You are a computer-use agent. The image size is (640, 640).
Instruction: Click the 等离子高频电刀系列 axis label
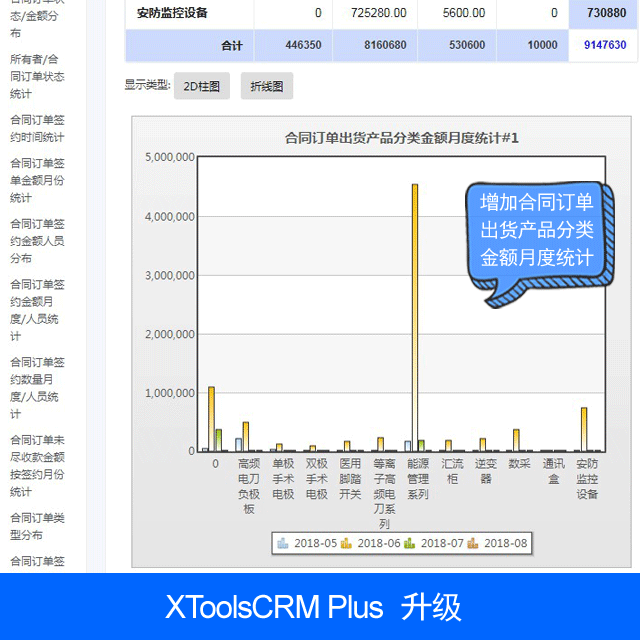(384, 493)
